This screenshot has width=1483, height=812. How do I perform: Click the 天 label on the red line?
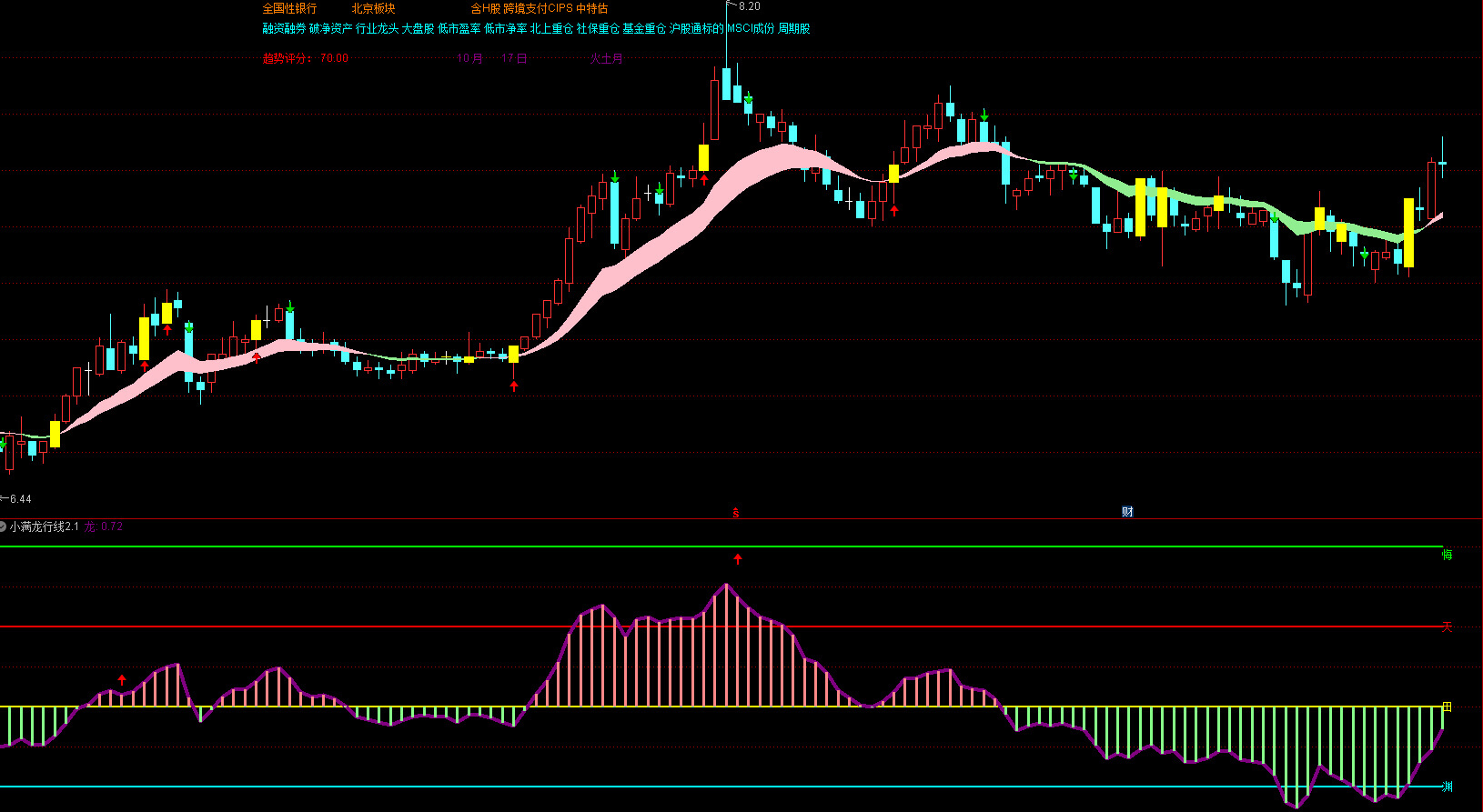pos(1447,627)
